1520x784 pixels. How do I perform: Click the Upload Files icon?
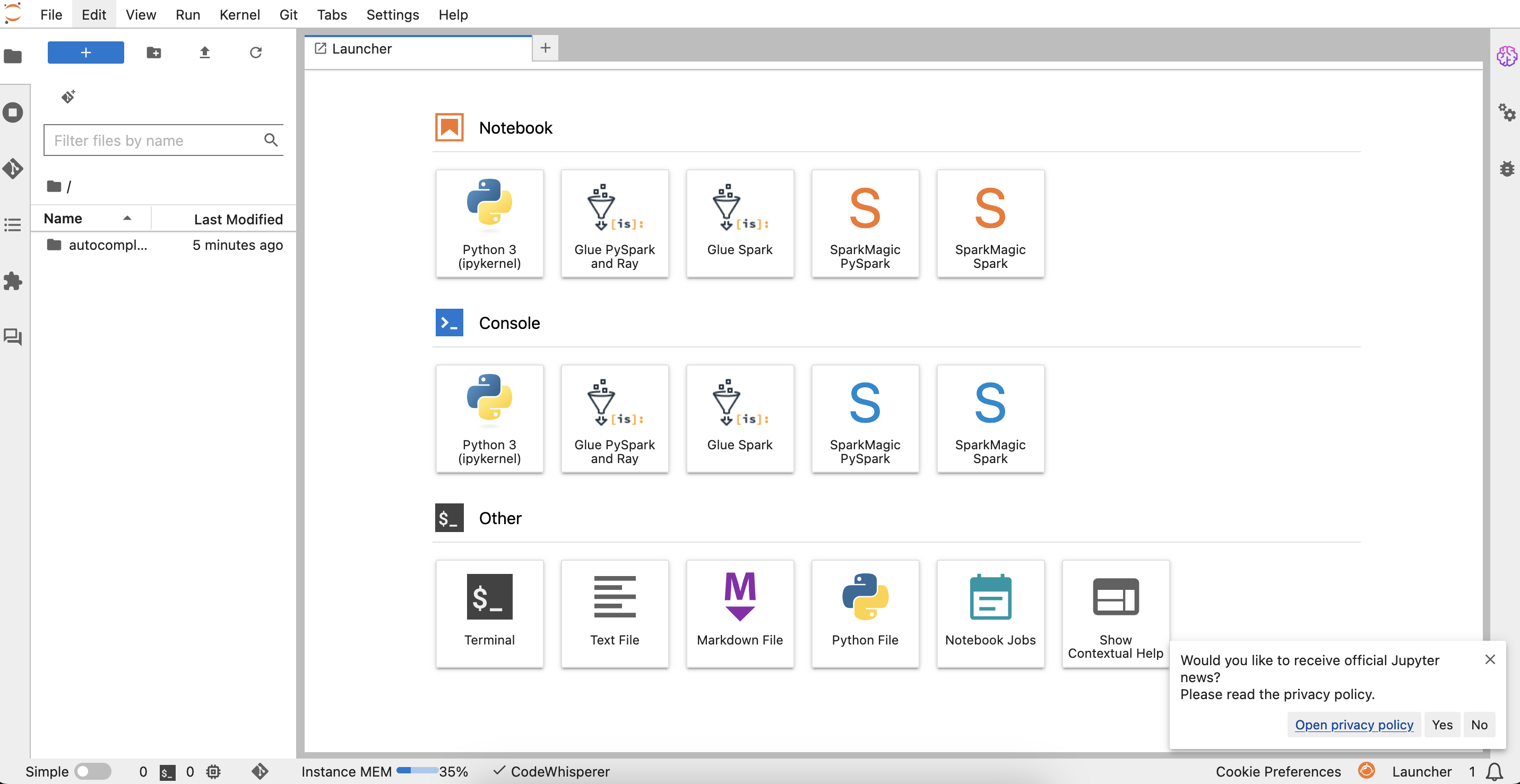[x=205, y=53]
